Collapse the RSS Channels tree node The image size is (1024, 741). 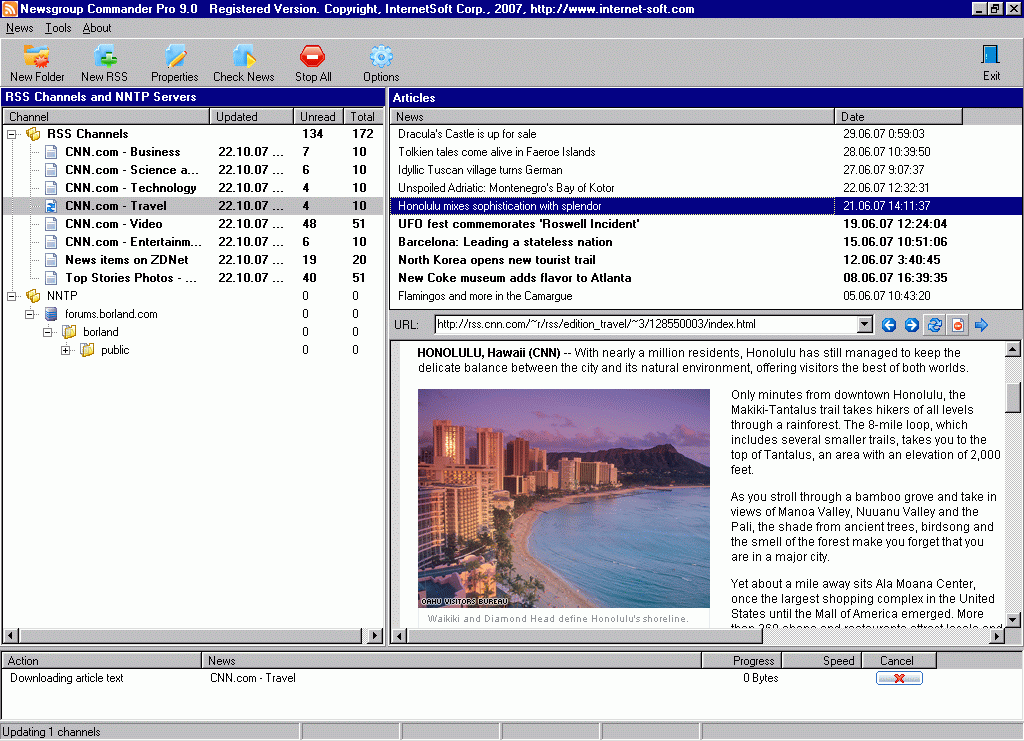tap(12, 134)
